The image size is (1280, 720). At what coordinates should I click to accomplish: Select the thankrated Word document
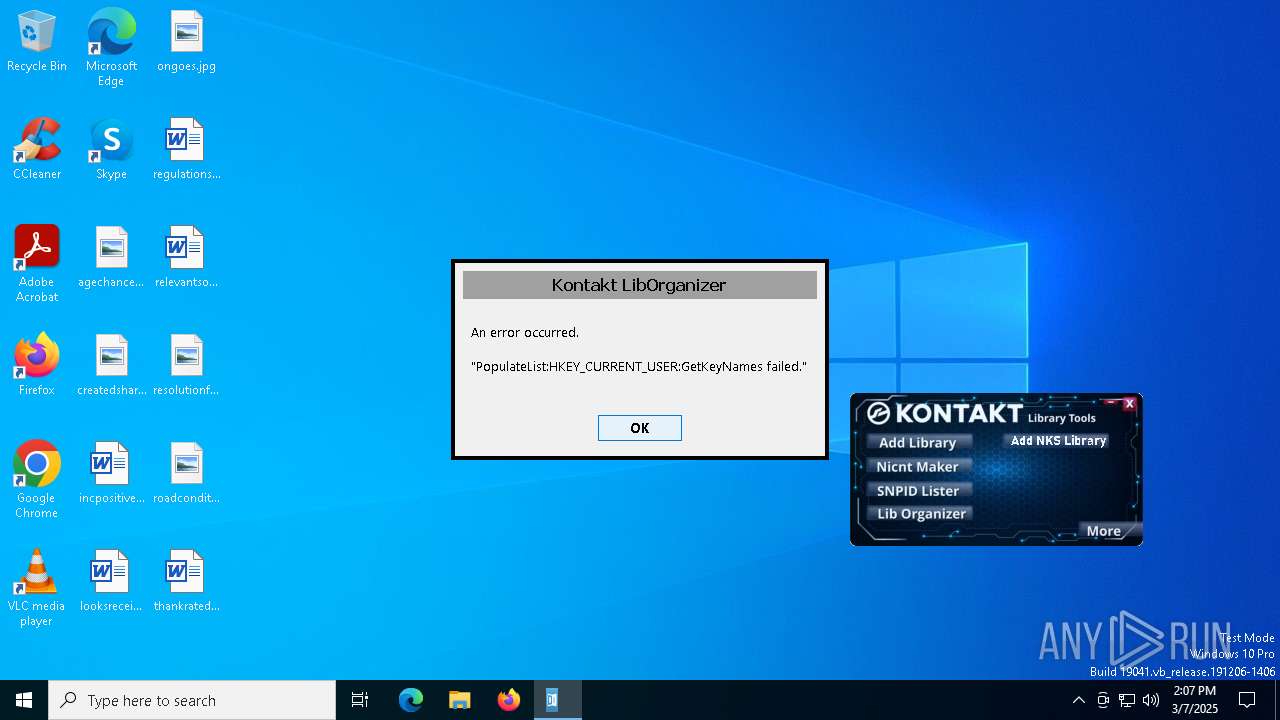(x=186, y=582)
